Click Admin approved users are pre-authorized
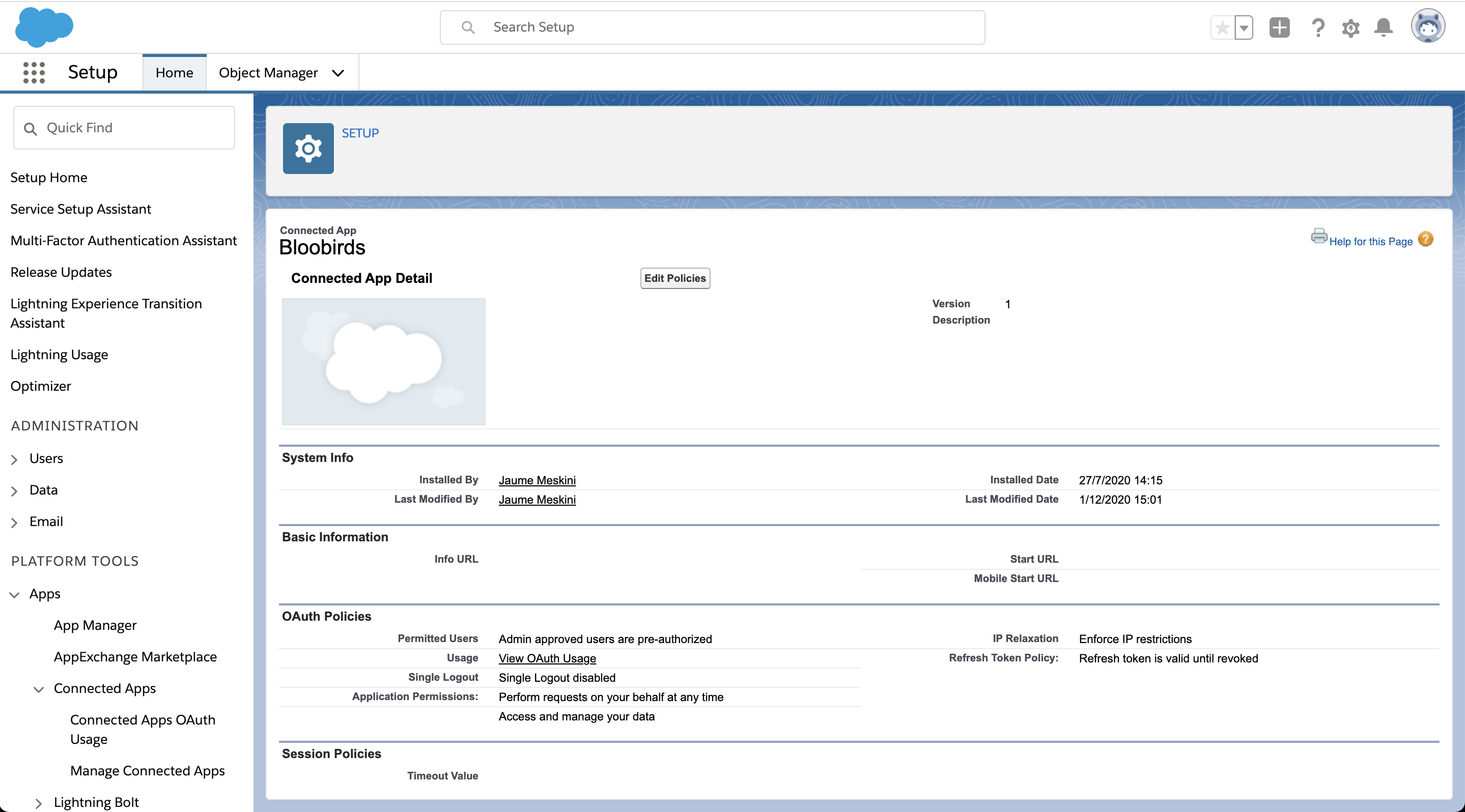Viewport: 1465px width, 812px height. tap(605, 639)
